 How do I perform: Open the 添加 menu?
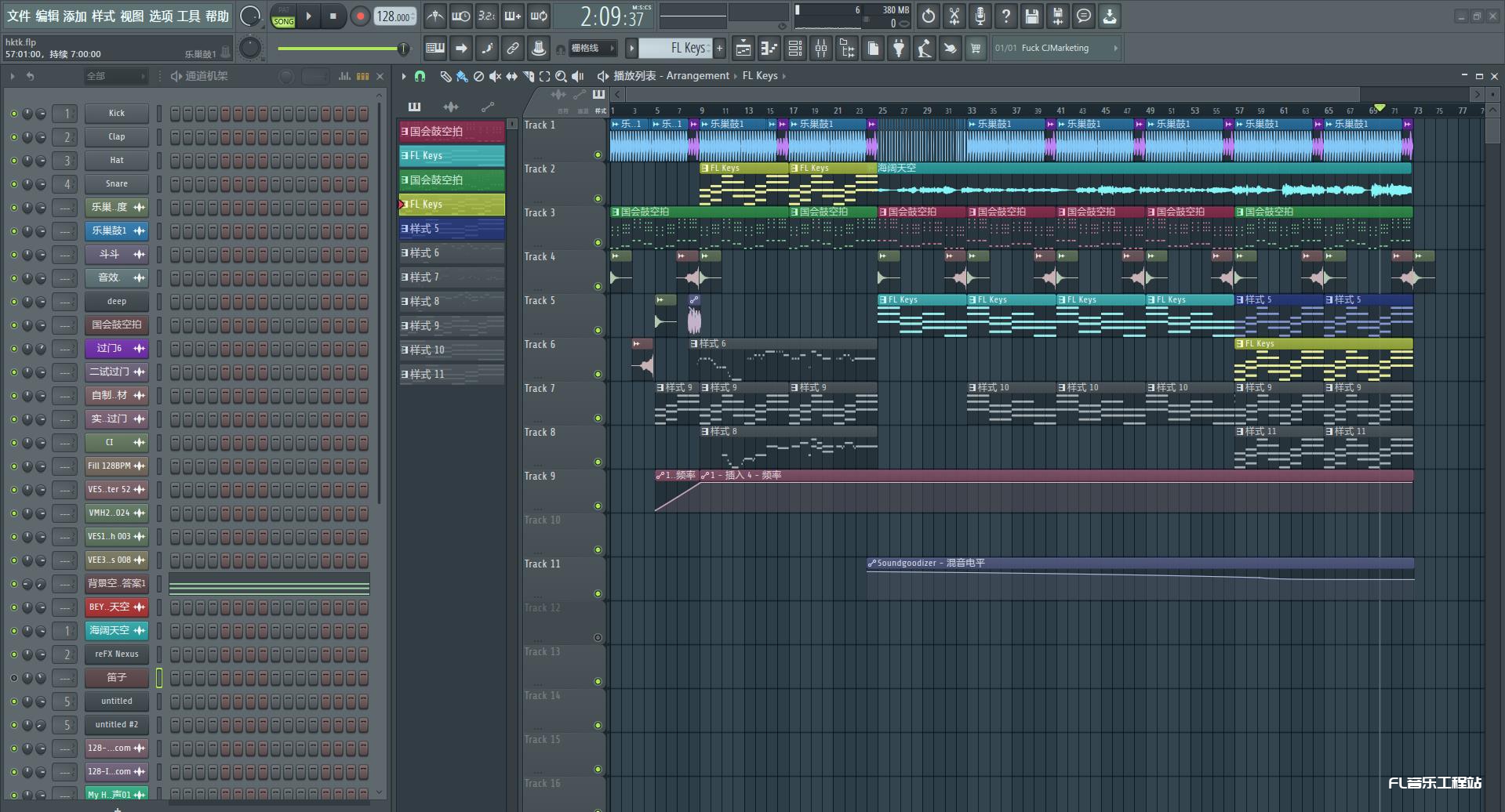pos(75,16)
